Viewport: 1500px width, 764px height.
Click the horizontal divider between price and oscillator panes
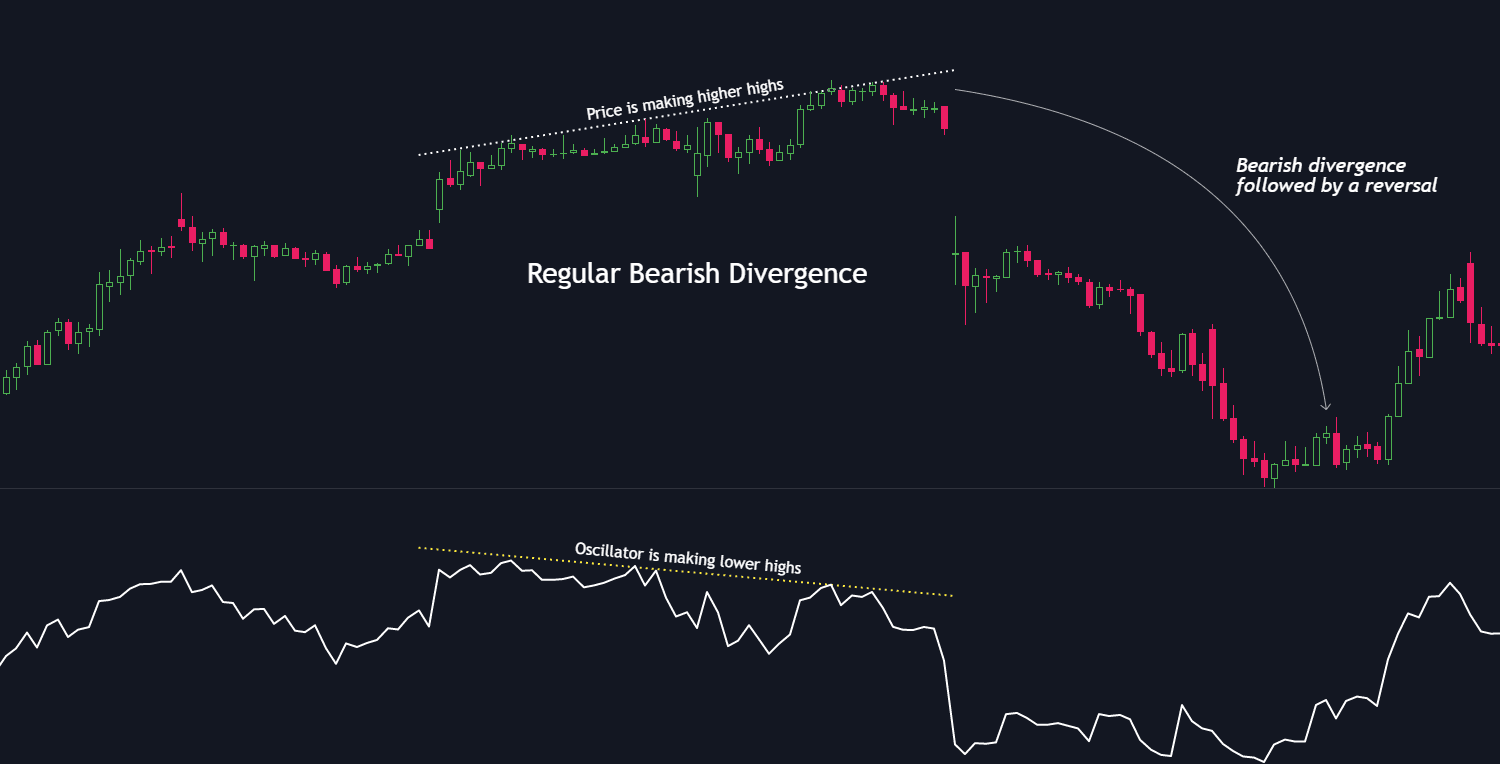click(750, 488)
